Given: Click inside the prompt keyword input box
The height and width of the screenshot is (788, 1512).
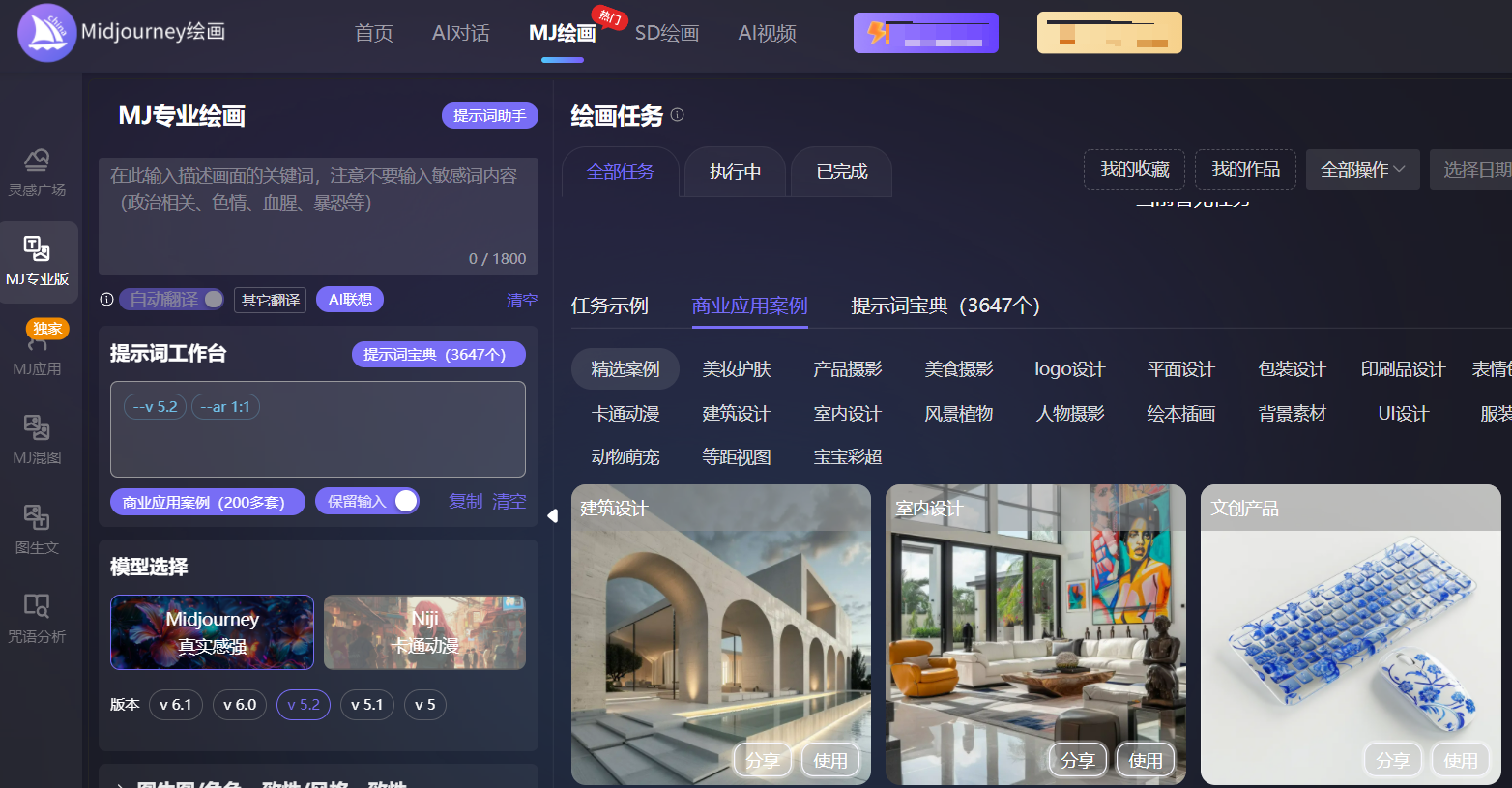Looking at the screenshot, I should coord(317,213).
